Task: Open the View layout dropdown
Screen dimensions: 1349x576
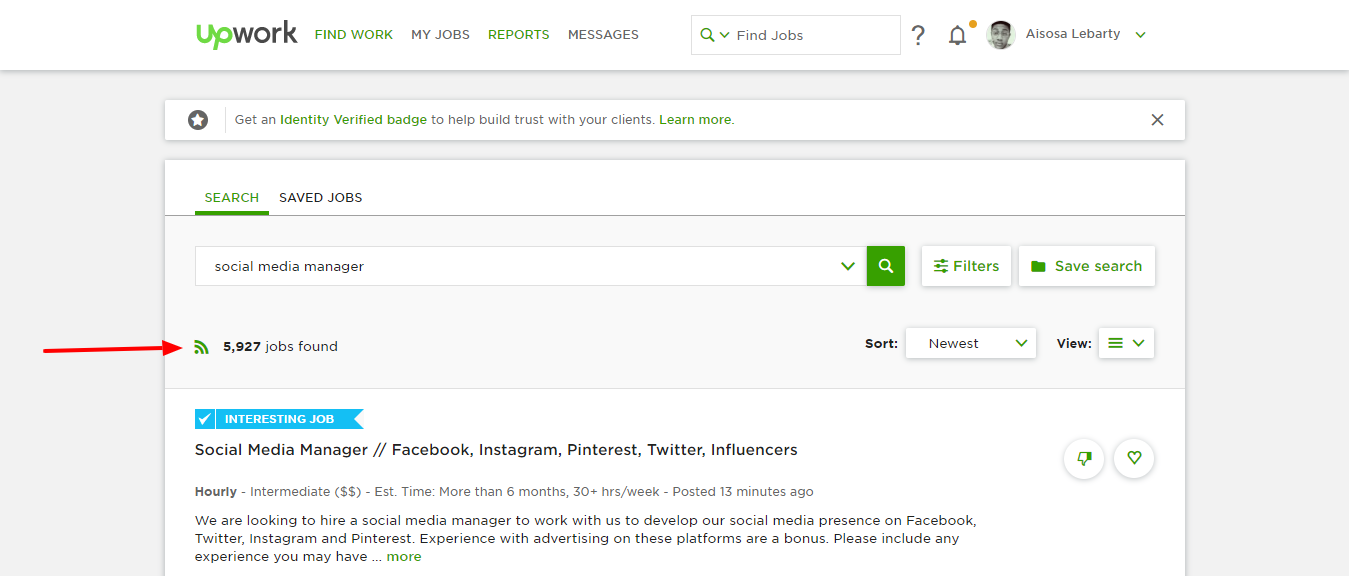Action: (x=1126, y=343)
